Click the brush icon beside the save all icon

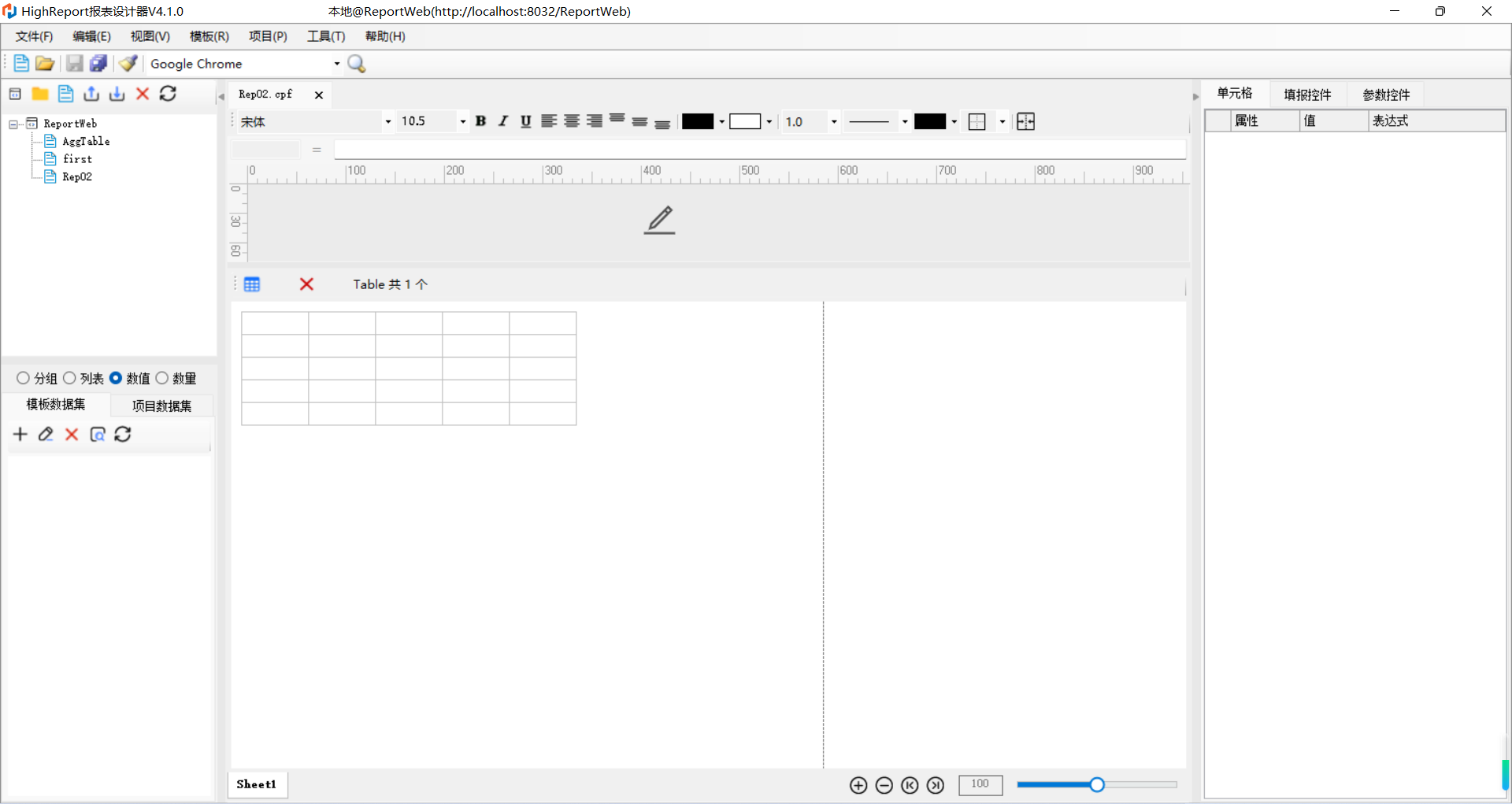point(128,64)
